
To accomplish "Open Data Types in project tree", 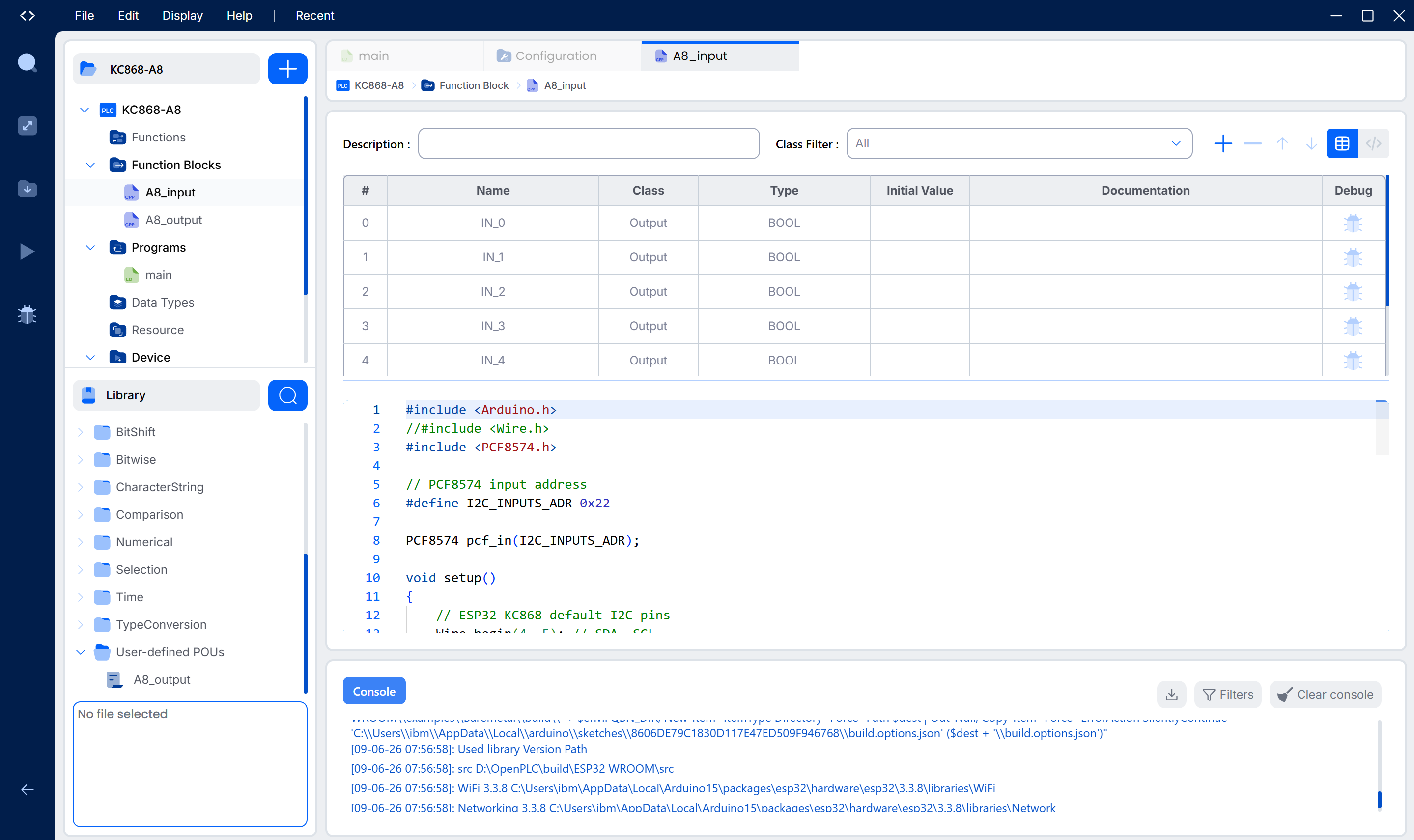I will tap(163, 302).
